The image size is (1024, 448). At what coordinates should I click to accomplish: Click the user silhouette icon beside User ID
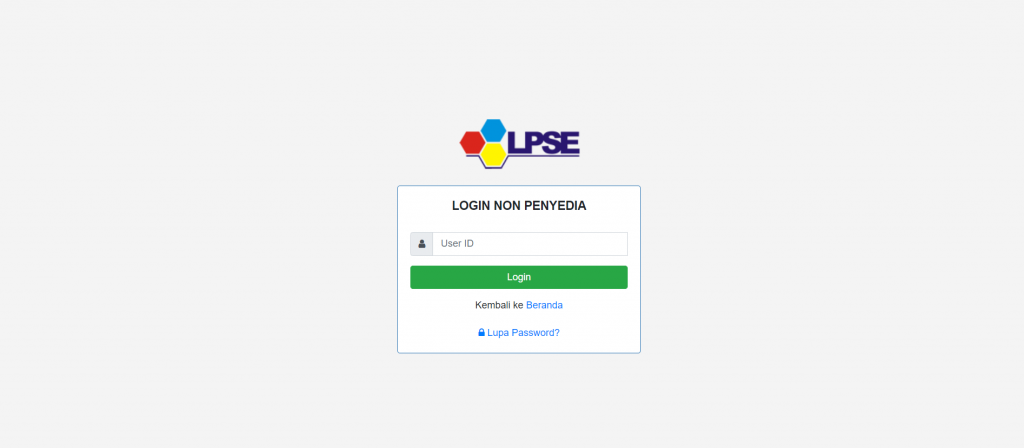point(422,244)
